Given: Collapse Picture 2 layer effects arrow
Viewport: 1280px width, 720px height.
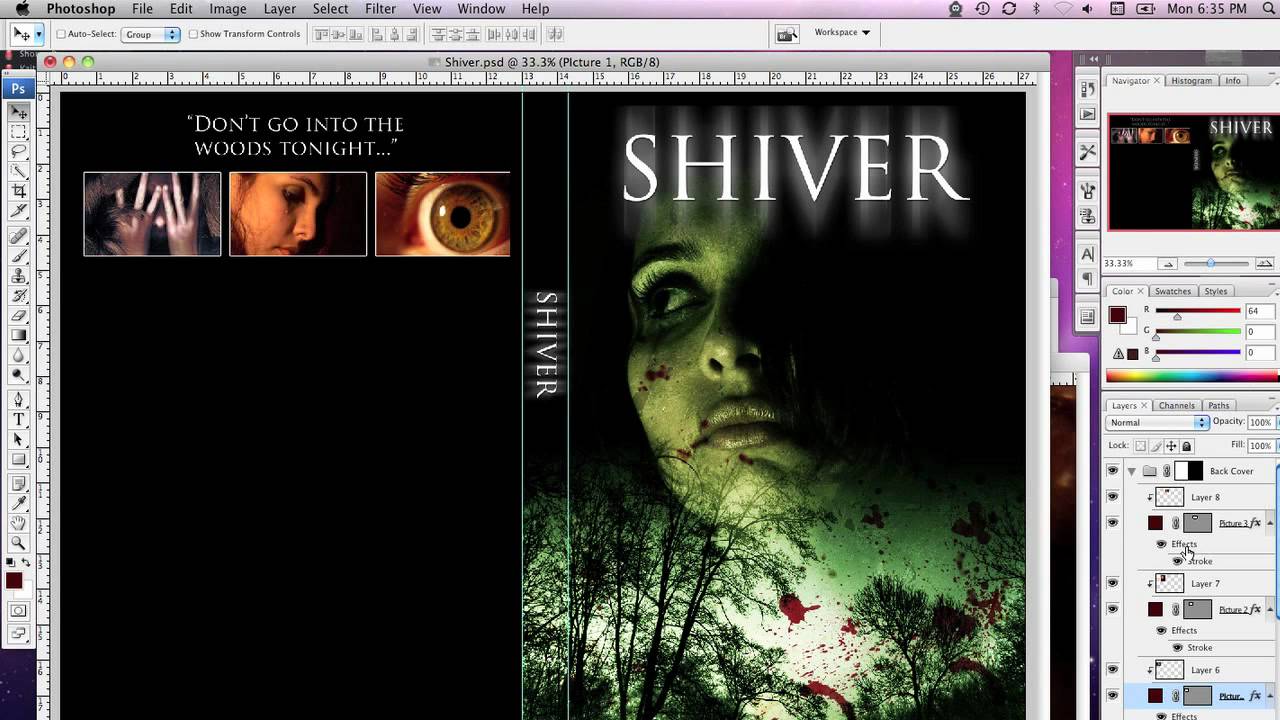Looking at the screenshot, I should click(1271, 609).
